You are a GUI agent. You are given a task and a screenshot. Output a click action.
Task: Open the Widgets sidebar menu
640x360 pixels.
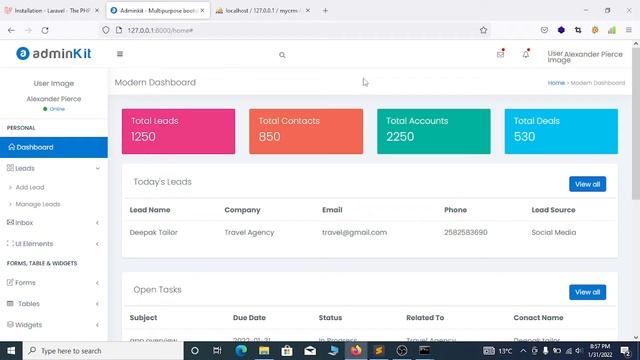pyautogui.click(x=54, y=325)
